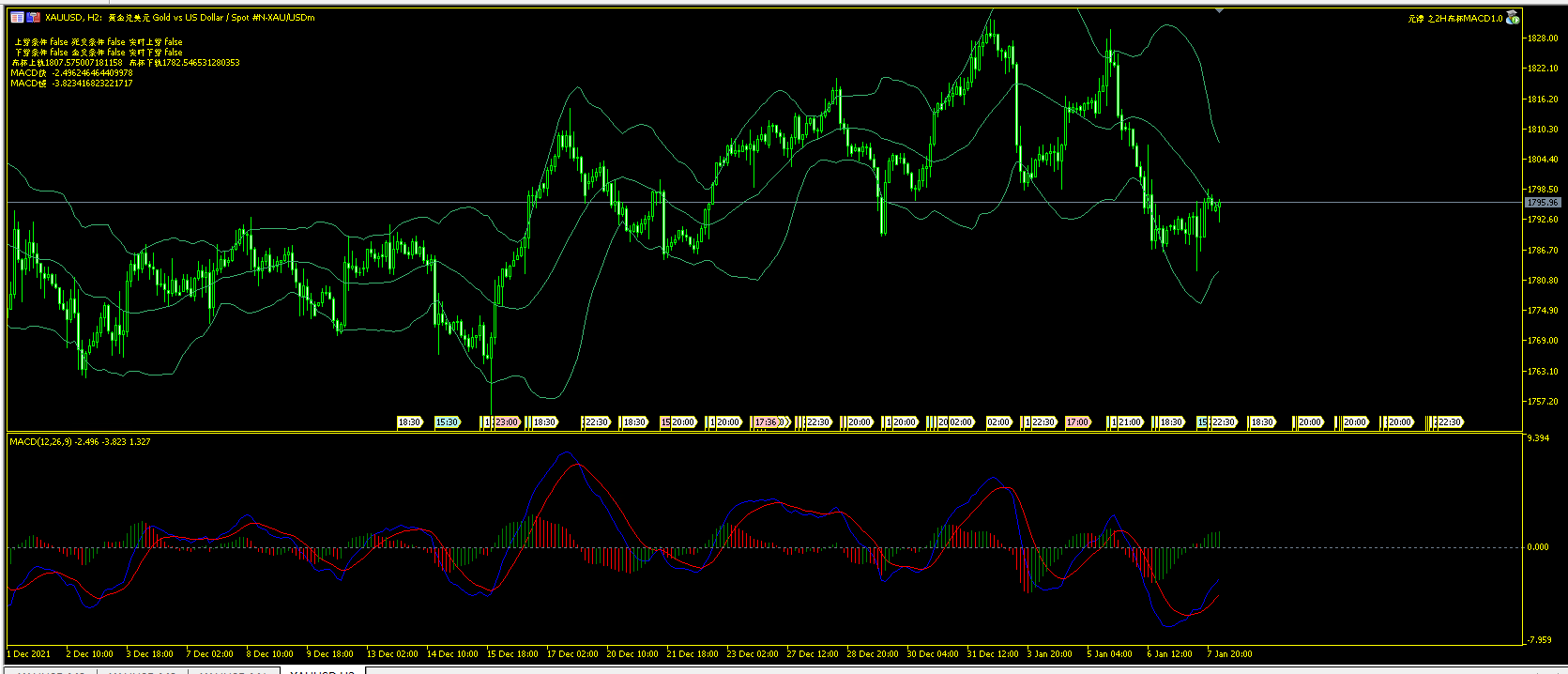Select the 17:36 pink news event marker
The width and height of the screenshot is (1568, 674).
766,422
